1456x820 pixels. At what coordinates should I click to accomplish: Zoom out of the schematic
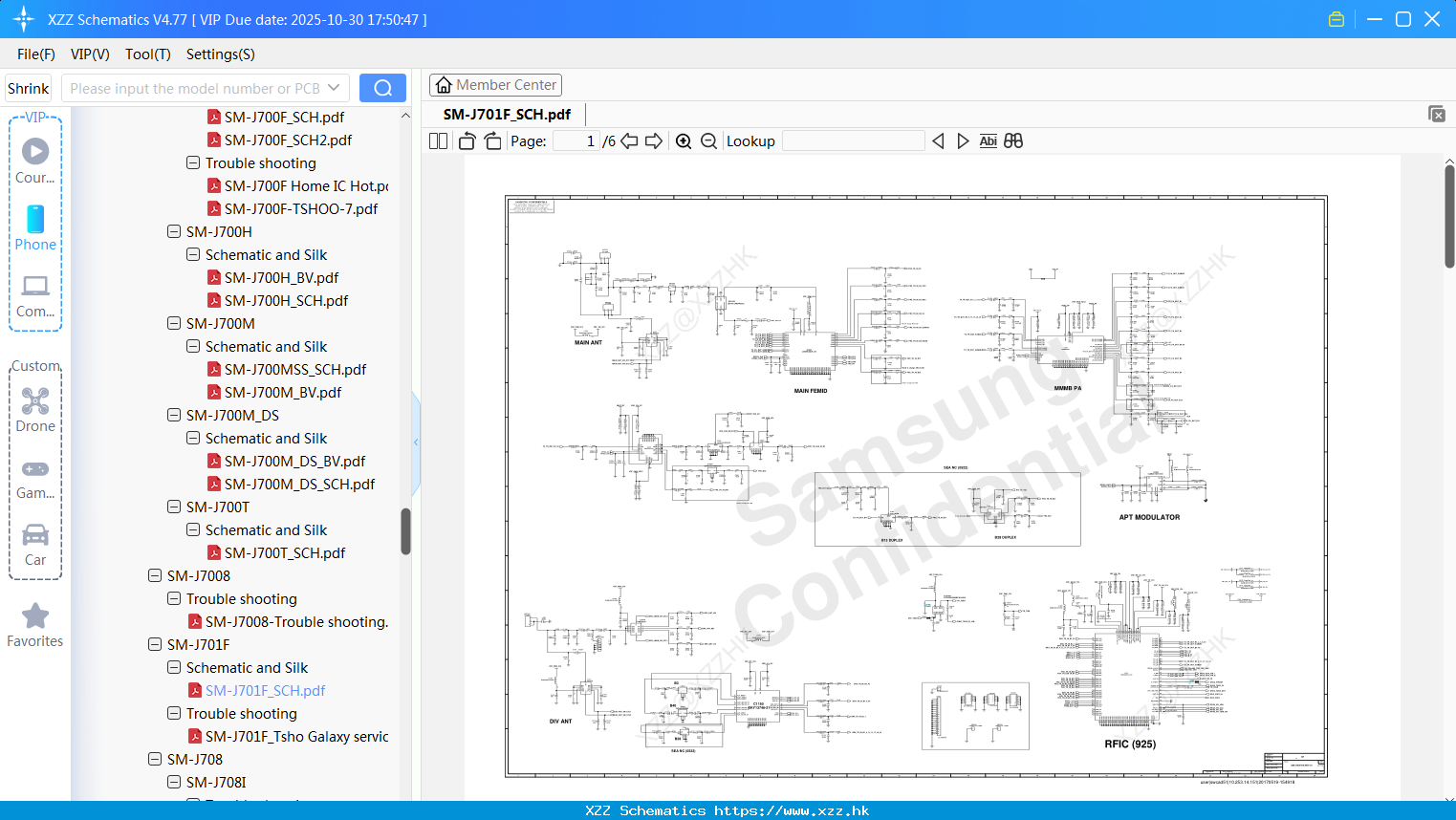[708, 140]
